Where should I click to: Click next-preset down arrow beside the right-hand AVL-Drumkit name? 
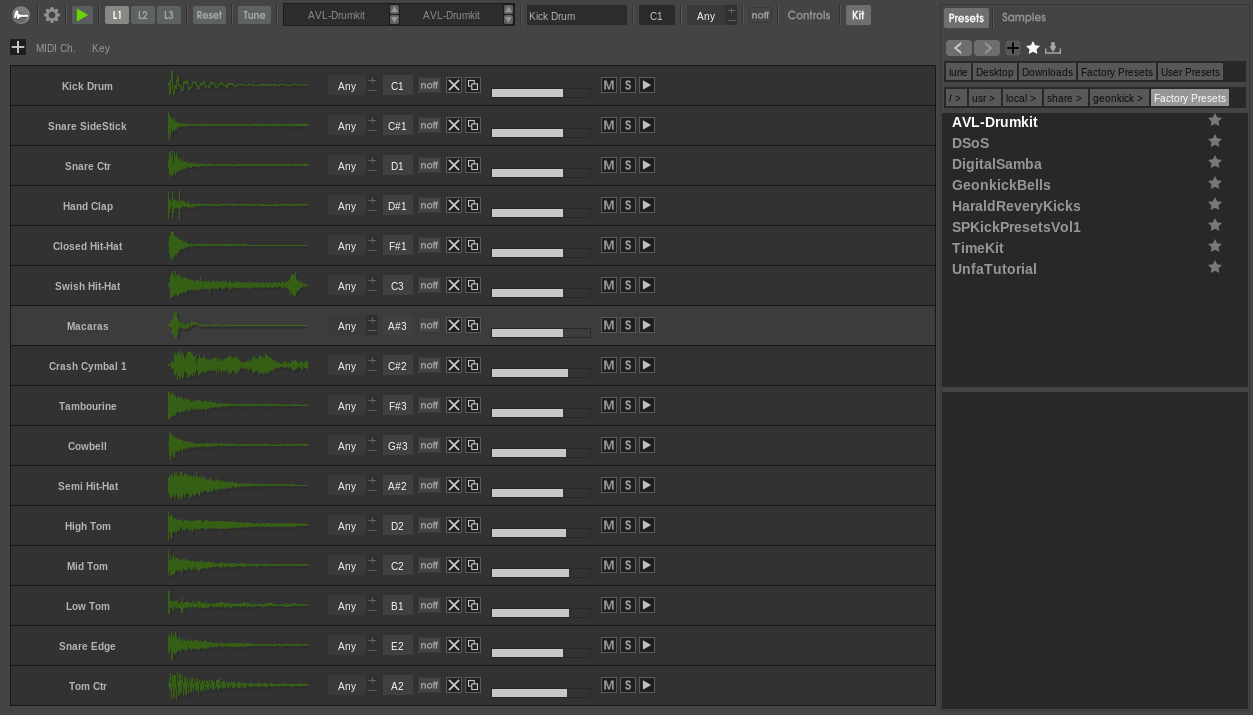[508, 20]
